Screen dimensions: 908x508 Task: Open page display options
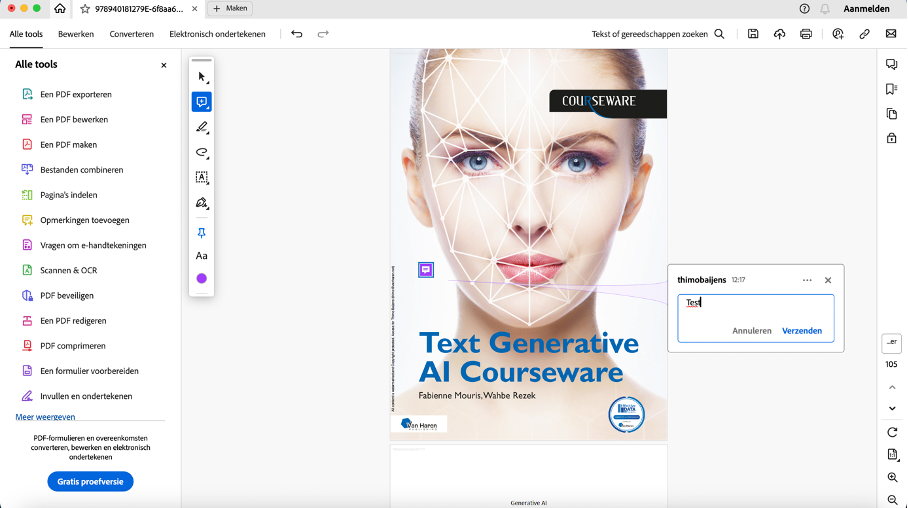tap(892, 455)
